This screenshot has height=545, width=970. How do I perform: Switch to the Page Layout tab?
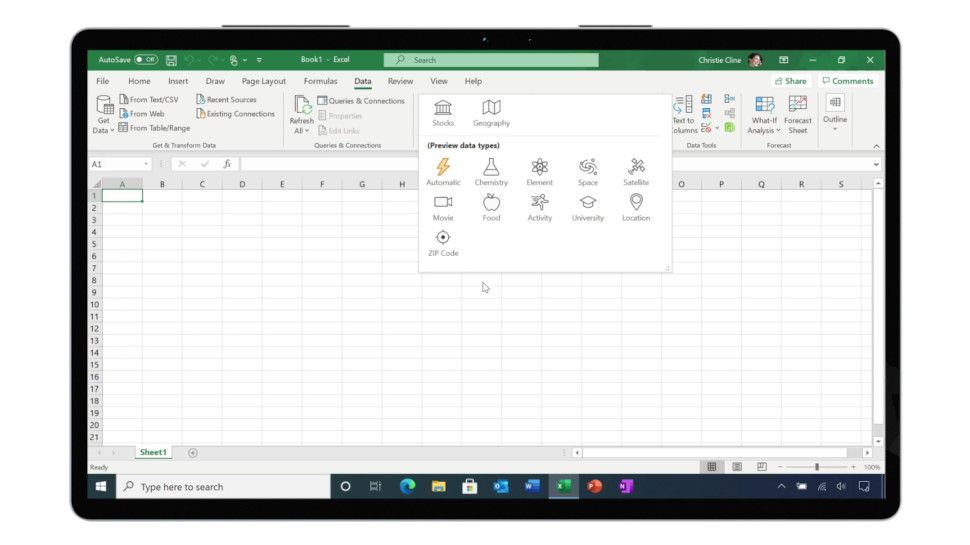(264, 81)
